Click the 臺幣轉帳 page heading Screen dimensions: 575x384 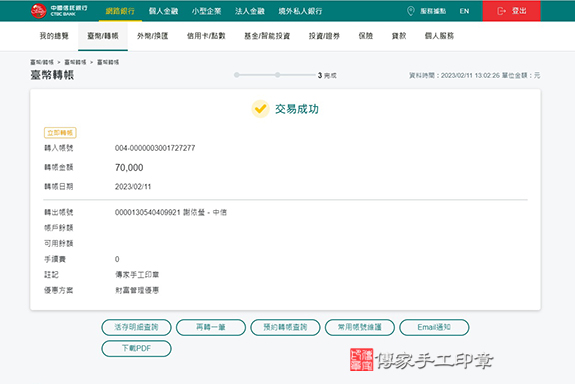coord(52,75)
